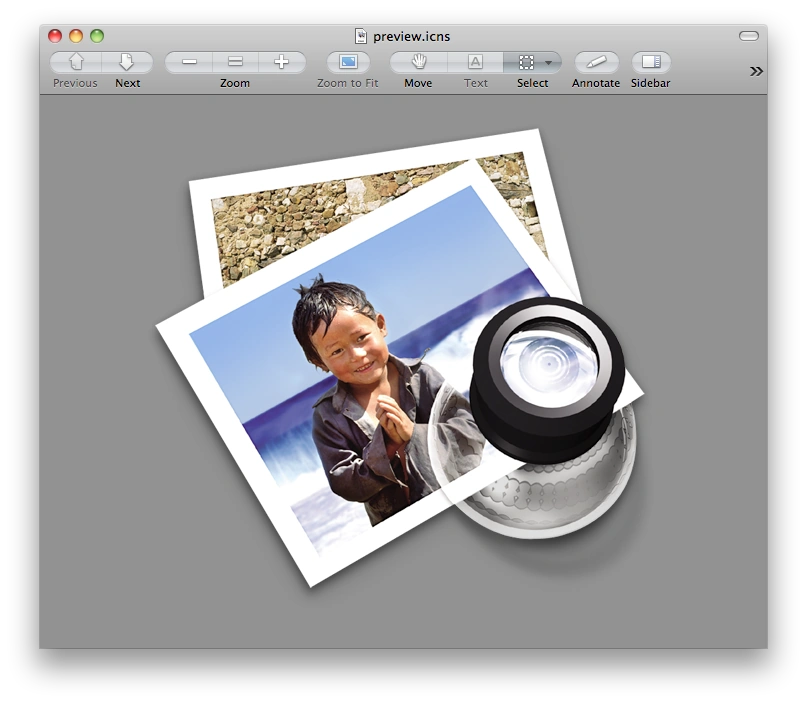Activate the Select rectangle tool
The image size is (807, 703).
click(526, 62)
